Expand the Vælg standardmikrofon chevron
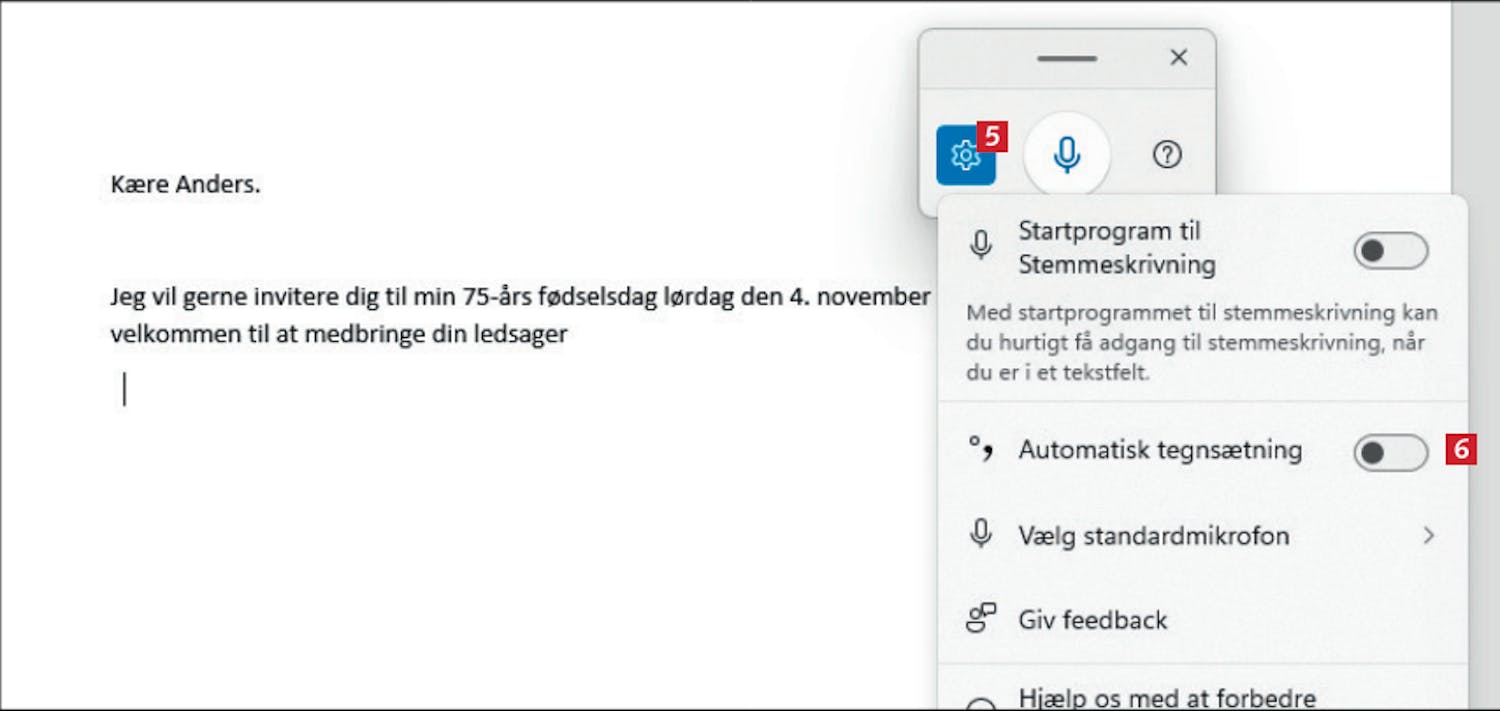This screenshot has width=1500, height=711. [x=1429, y=535]
